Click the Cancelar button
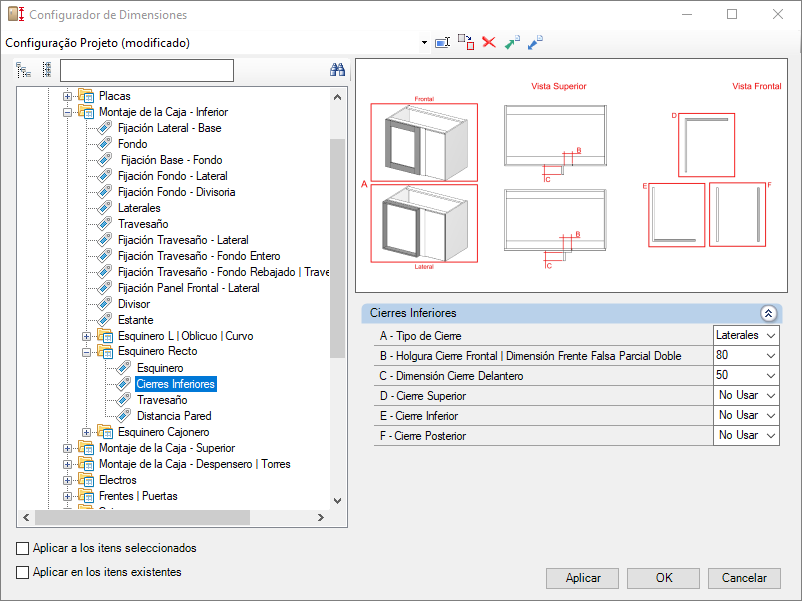Image resolution: width=802 pixels, height=601 pixels. pyautogui.click(x=744, y=578)
